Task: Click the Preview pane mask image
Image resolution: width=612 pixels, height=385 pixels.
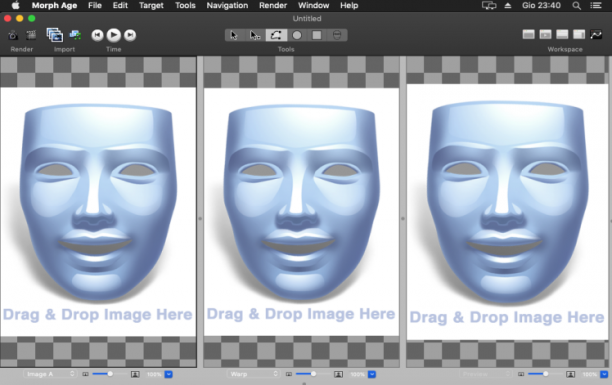Action: (x=507, y=212)
